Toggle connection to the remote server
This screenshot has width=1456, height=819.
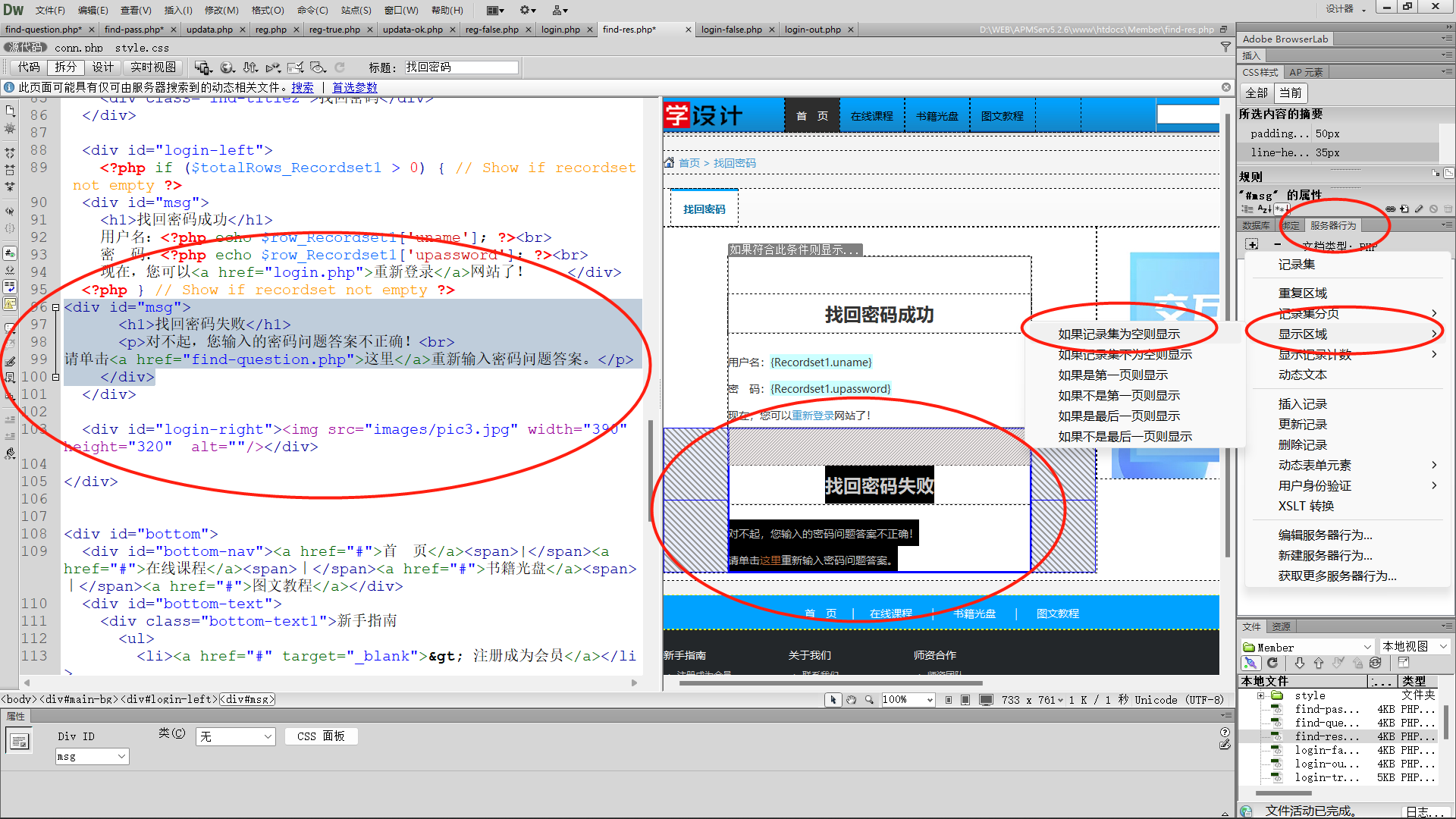coord(1251,662)
